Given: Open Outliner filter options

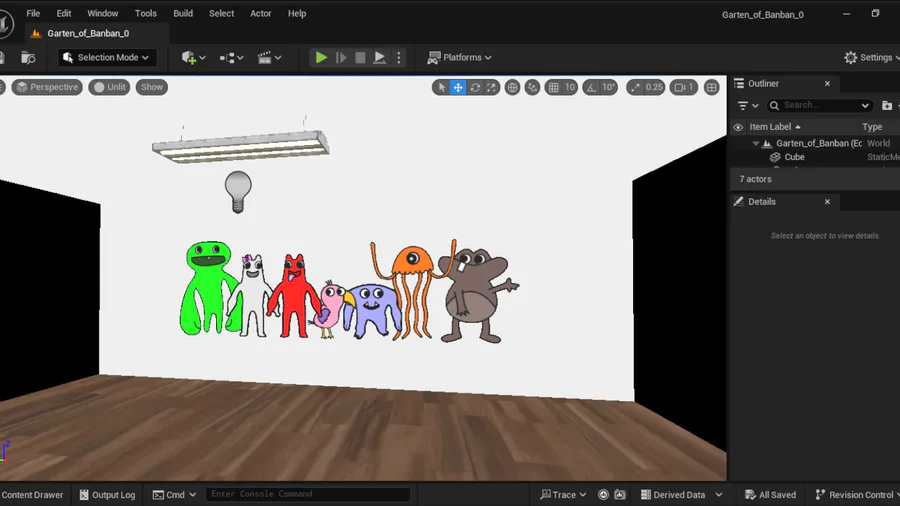Looking at the screenshot, I should [748, 106].
